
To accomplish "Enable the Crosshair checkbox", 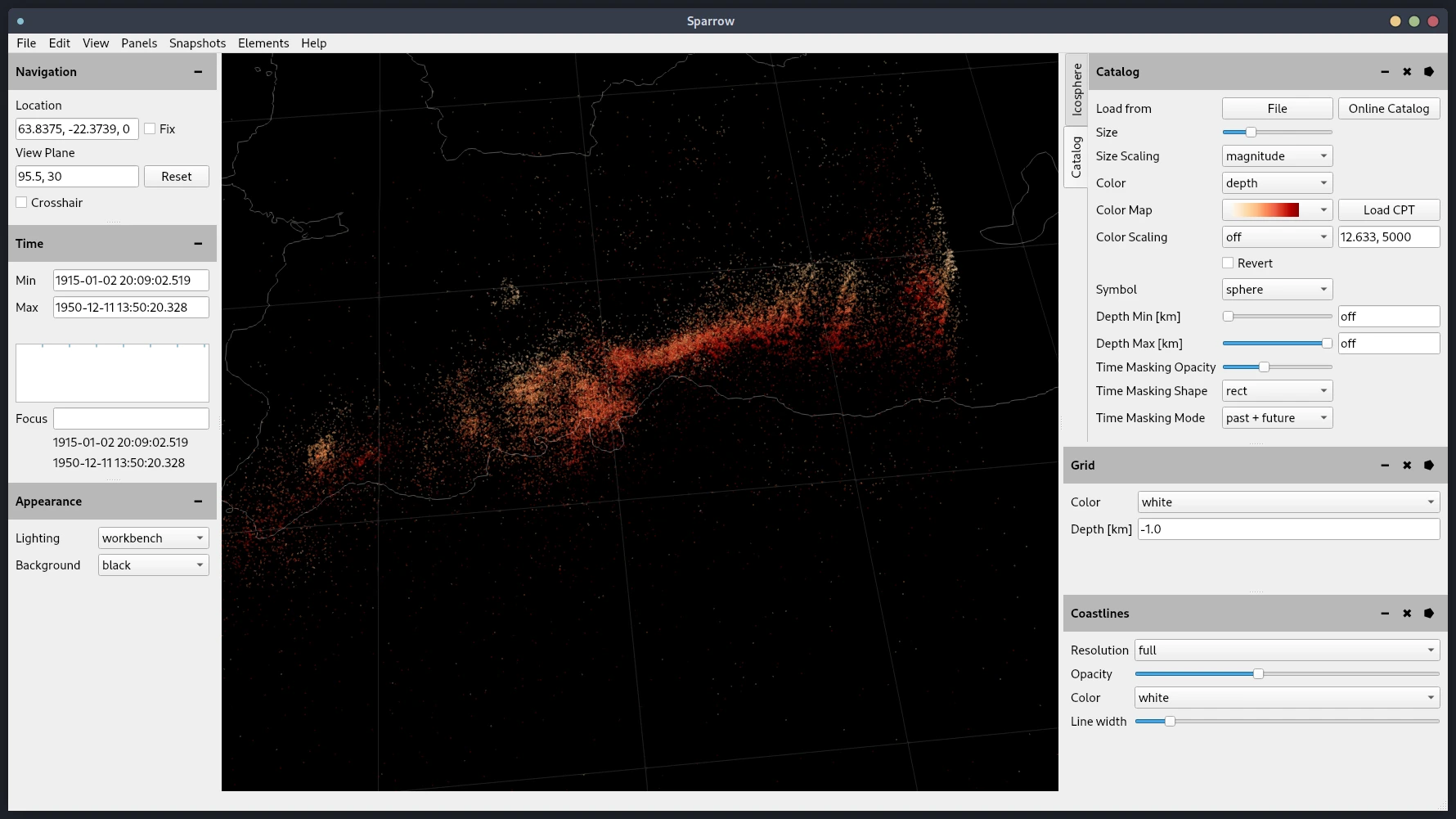I will click(x=21, y=202).
